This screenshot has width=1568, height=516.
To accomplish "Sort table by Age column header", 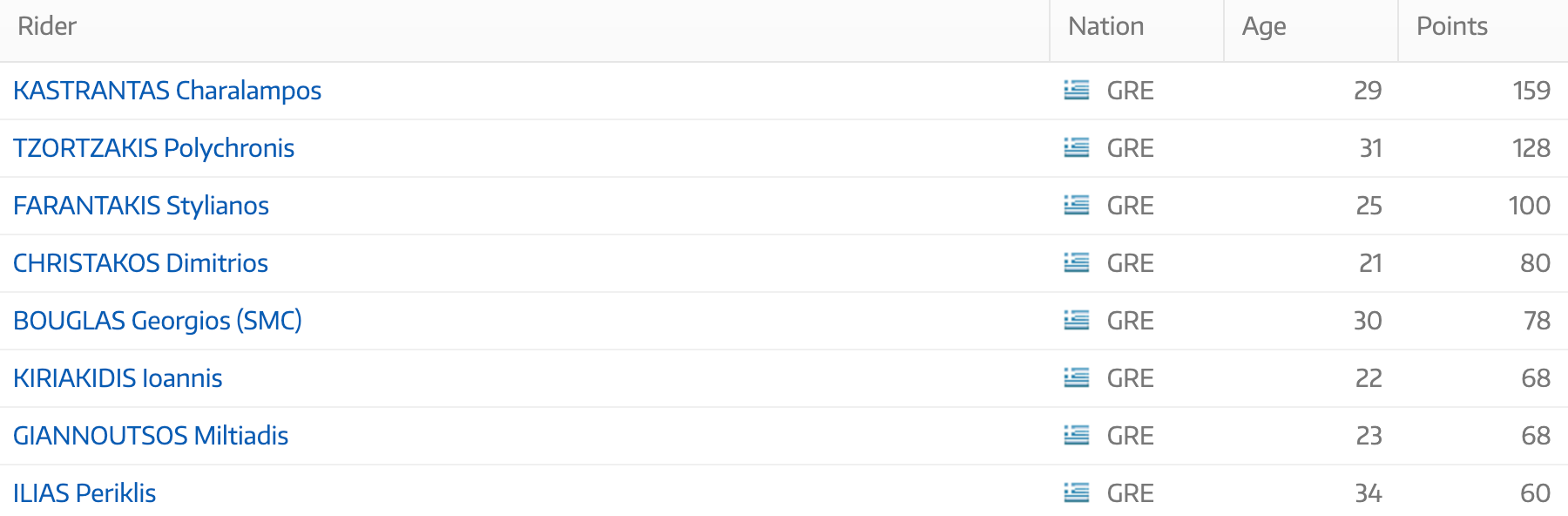I will coord(1264,26).
